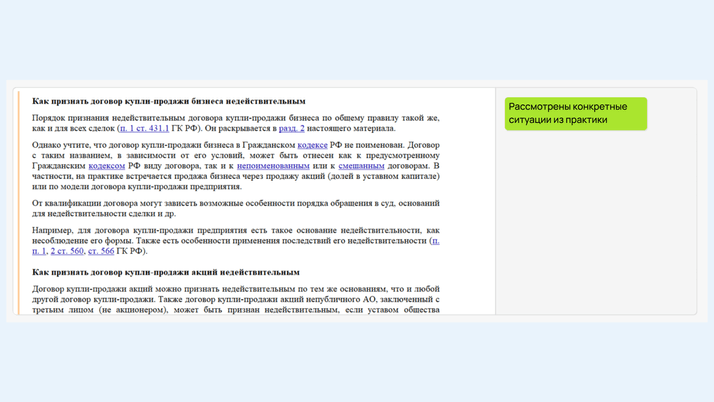This screenshot has height=402, width=714.
Task: Click paragraph starting Договор купли-продажи акций можно
Action: [235, 300]
